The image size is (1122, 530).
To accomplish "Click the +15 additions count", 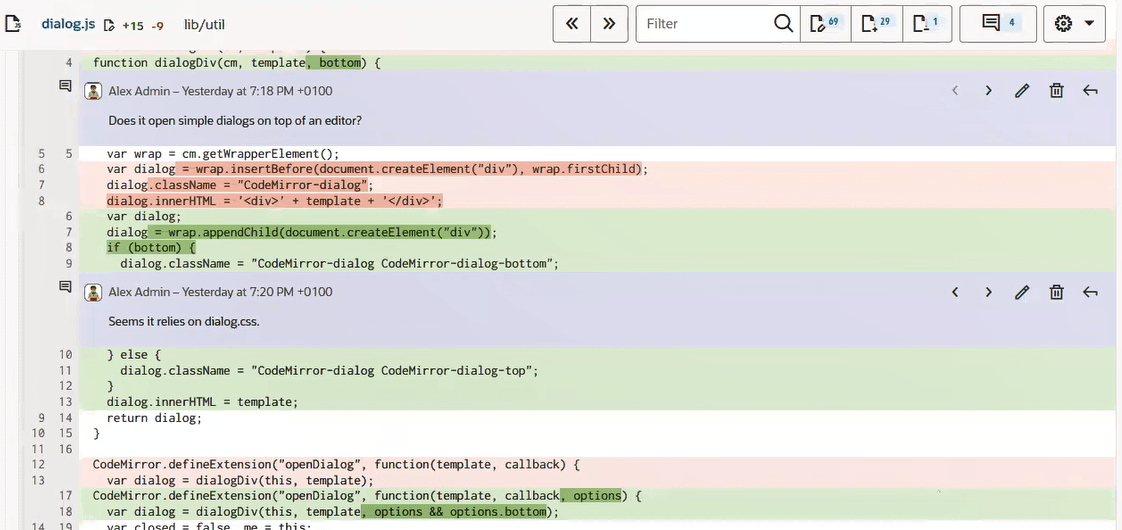I will pyautogui.click(x=133, y=26).
